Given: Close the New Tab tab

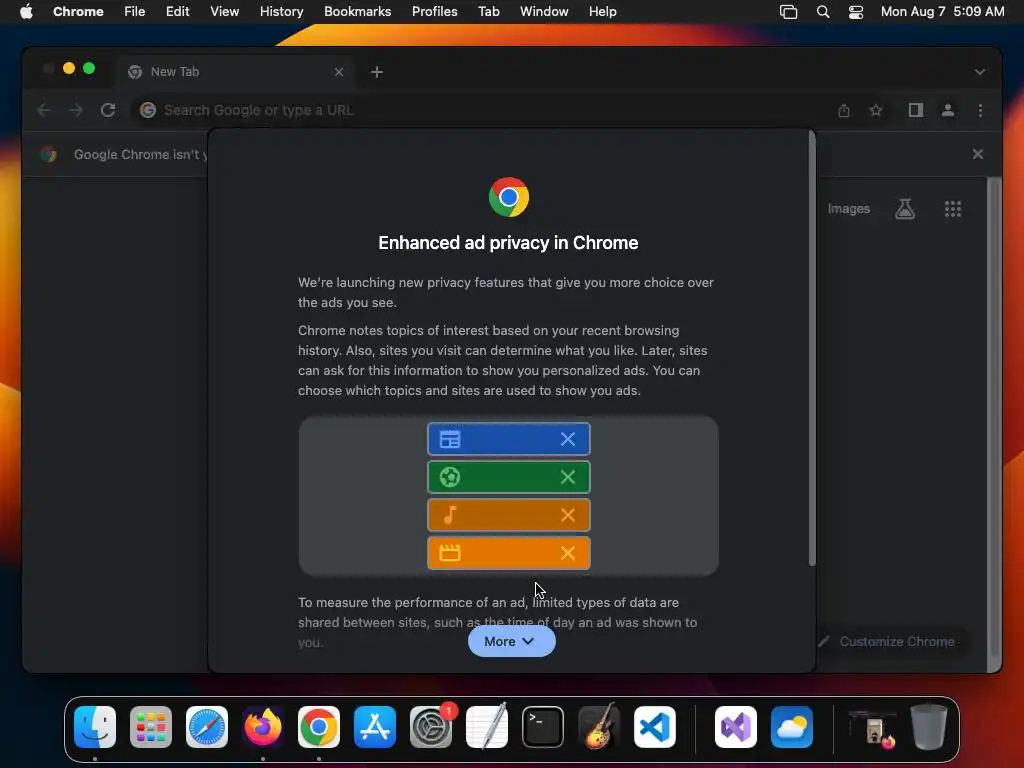Looking at the screenshot, I should point(339,72).
